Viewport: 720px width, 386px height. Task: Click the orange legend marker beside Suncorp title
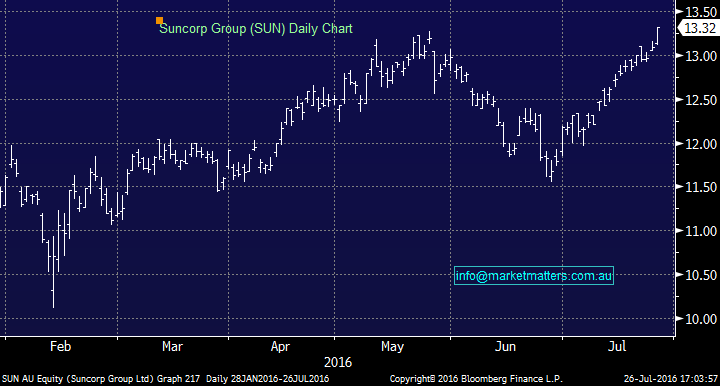pyautogui.click(x=159, y=20)
